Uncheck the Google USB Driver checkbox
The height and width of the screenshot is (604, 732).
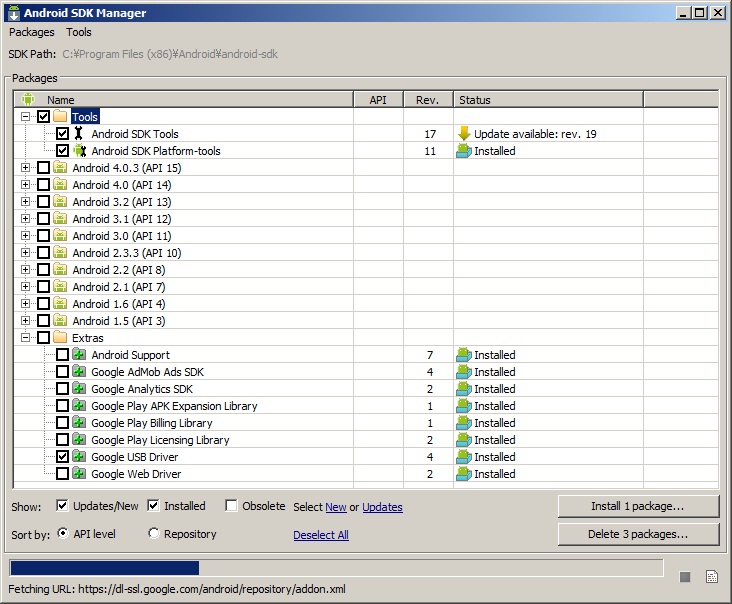click(63, 457)
